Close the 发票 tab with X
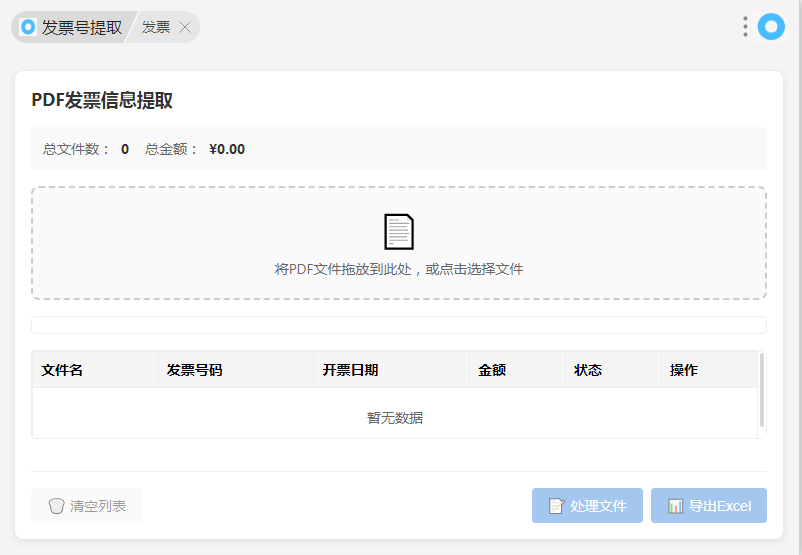Viewport: 802px width, 555px height. (185, 27)
